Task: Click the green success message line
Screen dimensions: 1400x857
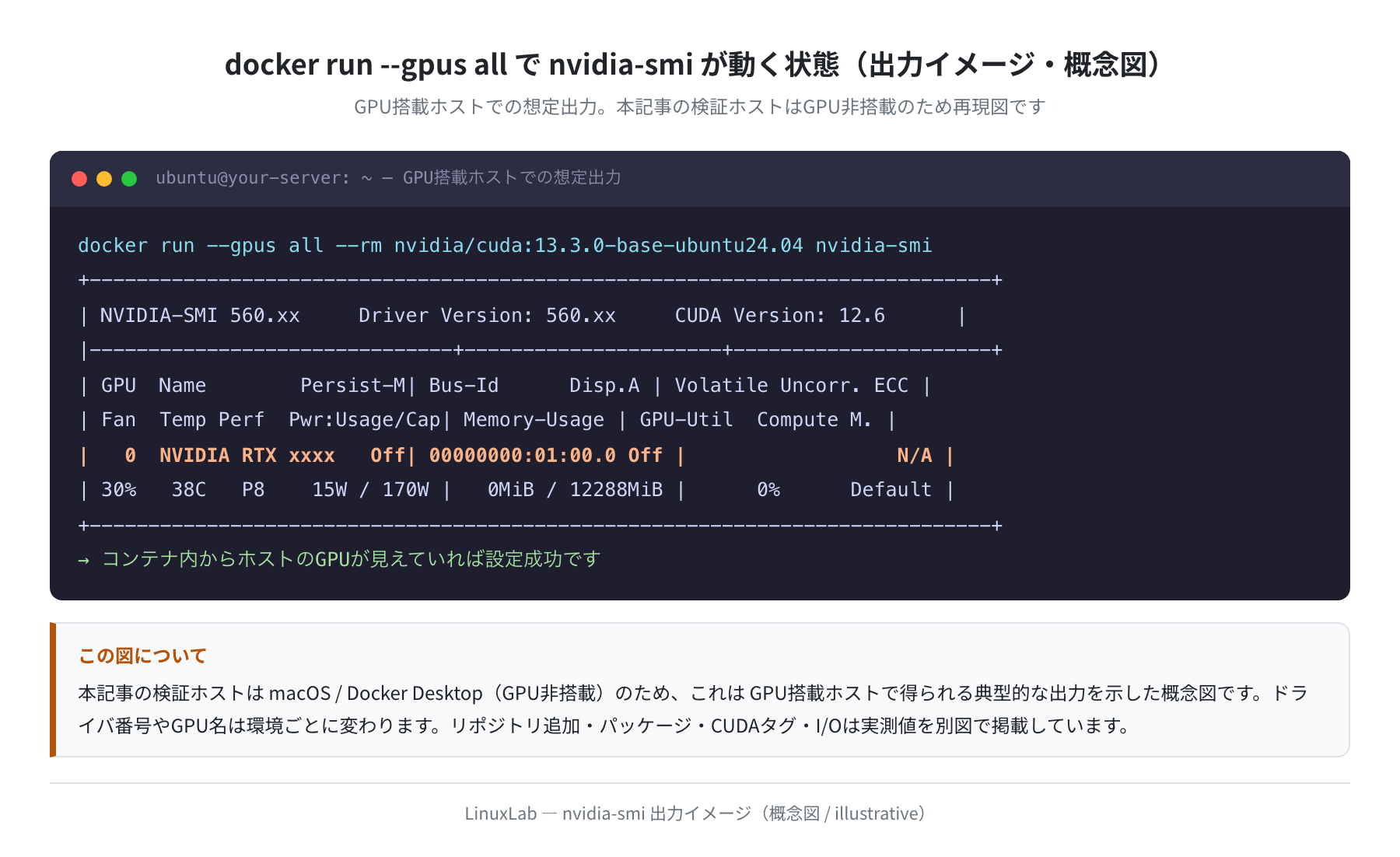Action: pos(339,559)
